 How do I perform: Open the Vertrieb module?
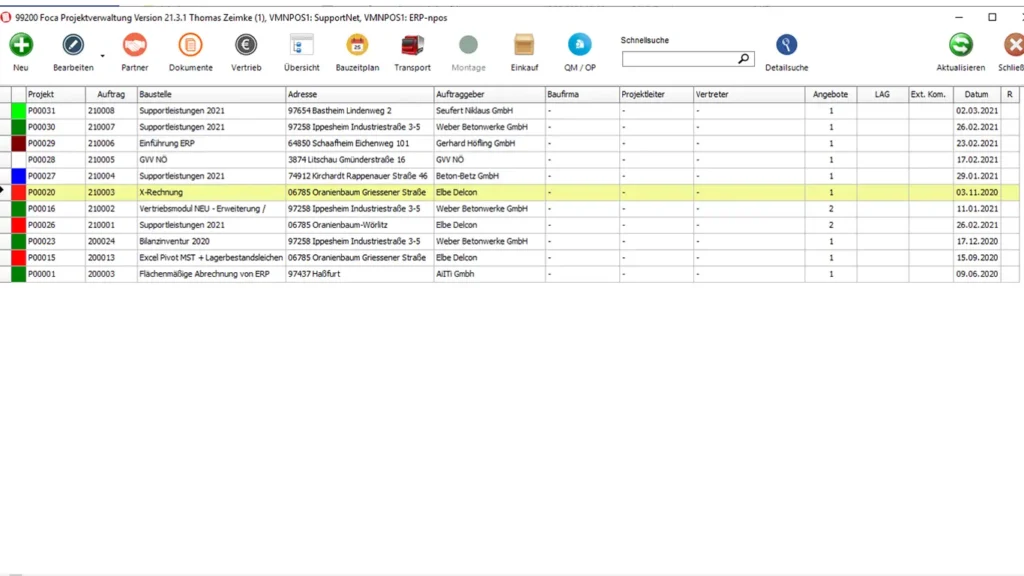click(246, 46)
